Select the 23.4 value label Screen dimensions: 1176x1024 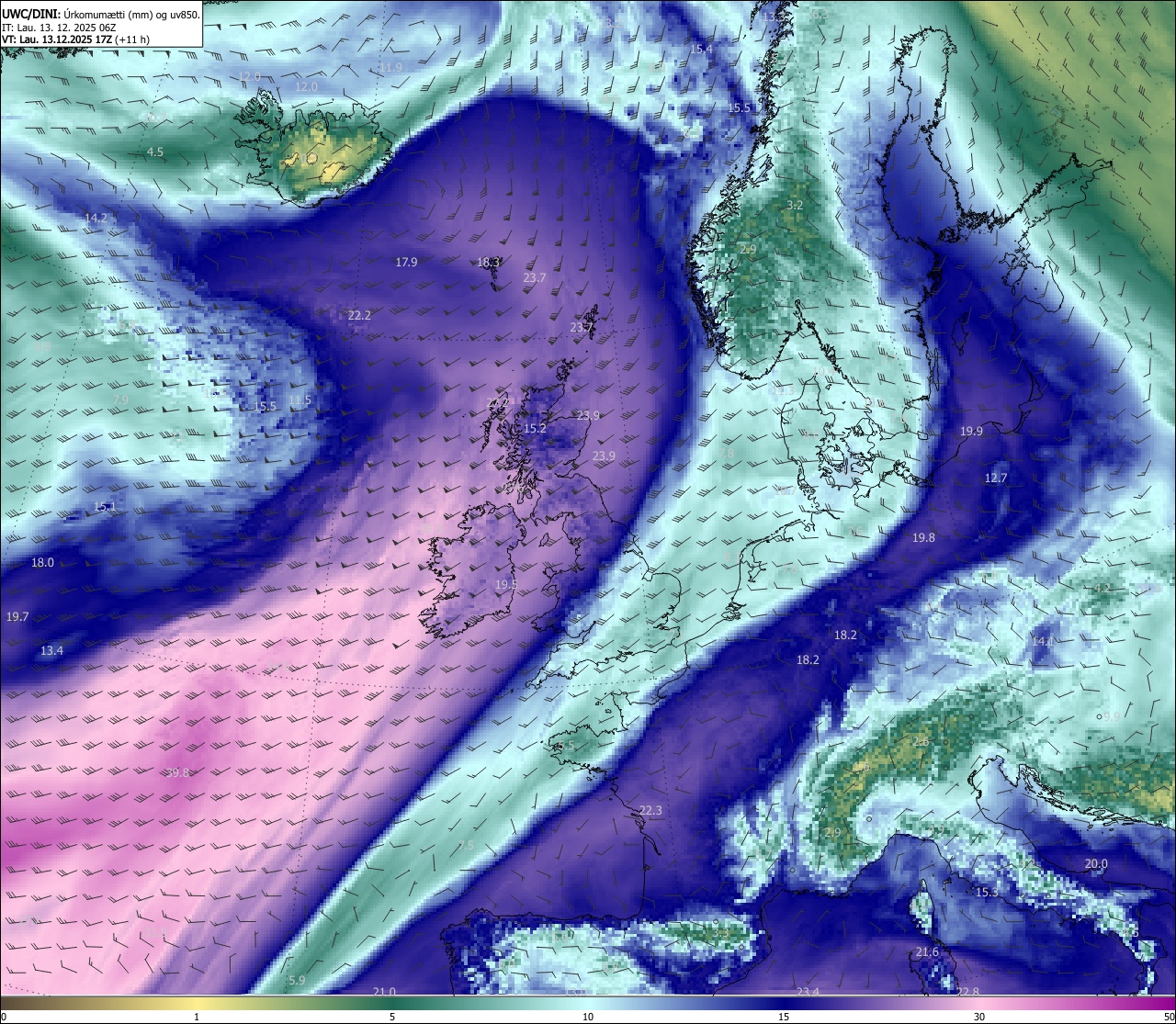808,992
